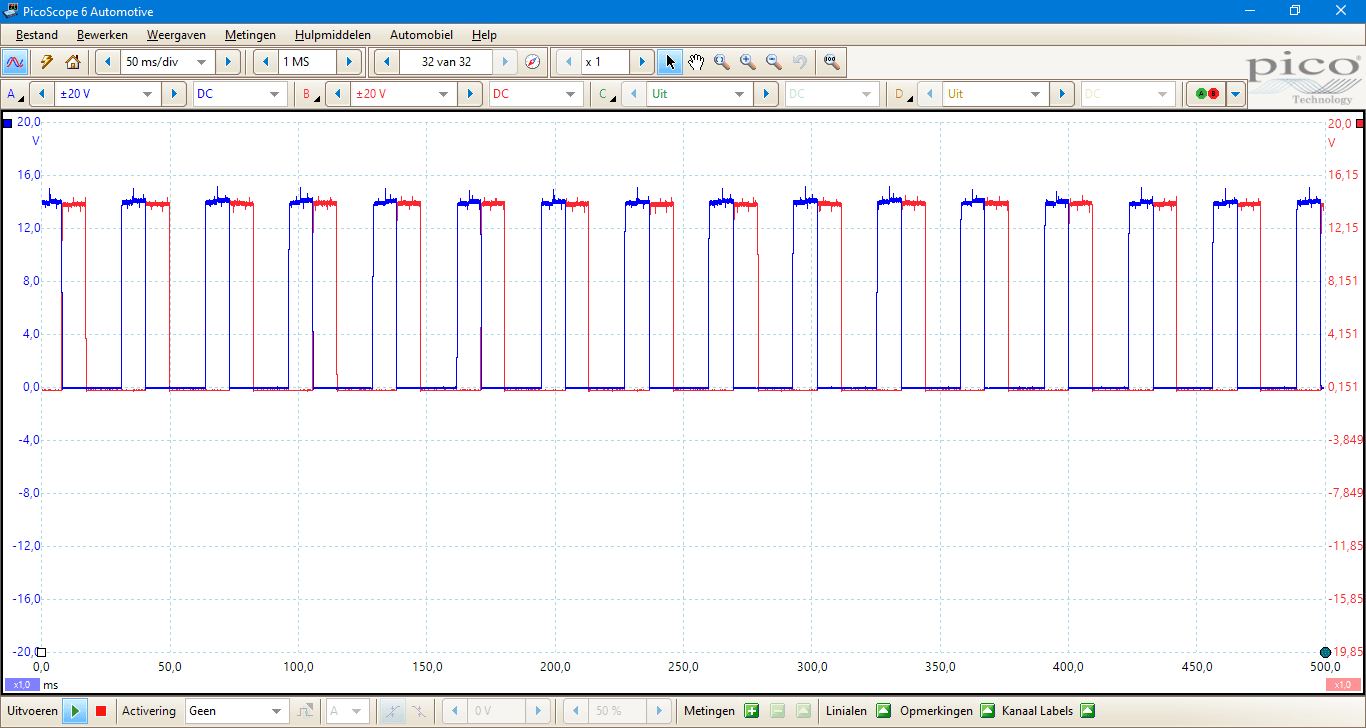
Task: Open the Automobiel menu
Action: pyautogui.click(x=421, y=35)
